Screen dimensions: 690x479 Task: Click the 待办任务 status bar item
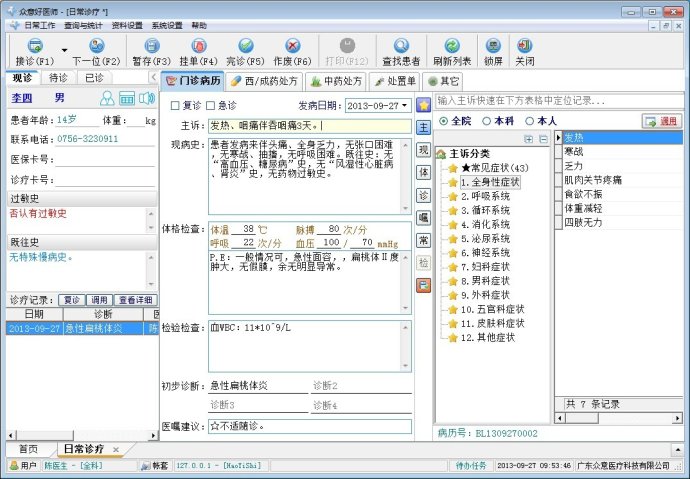[x=471, y=465]
